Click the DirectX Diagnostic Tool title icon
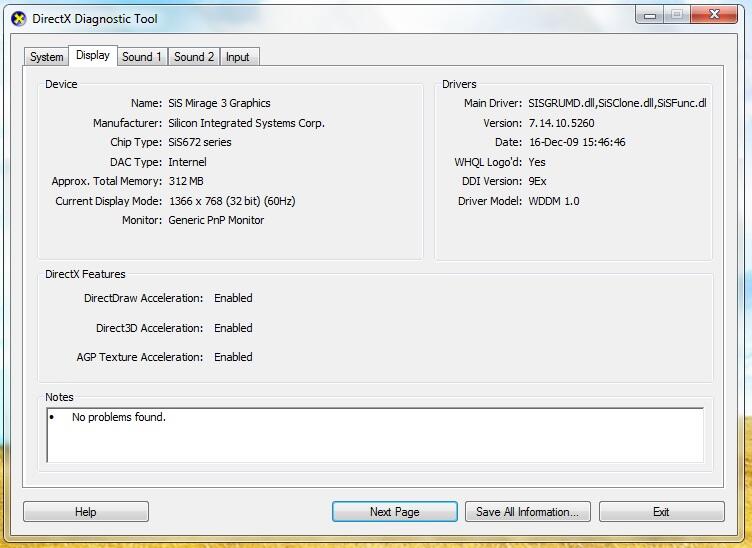 19,19
